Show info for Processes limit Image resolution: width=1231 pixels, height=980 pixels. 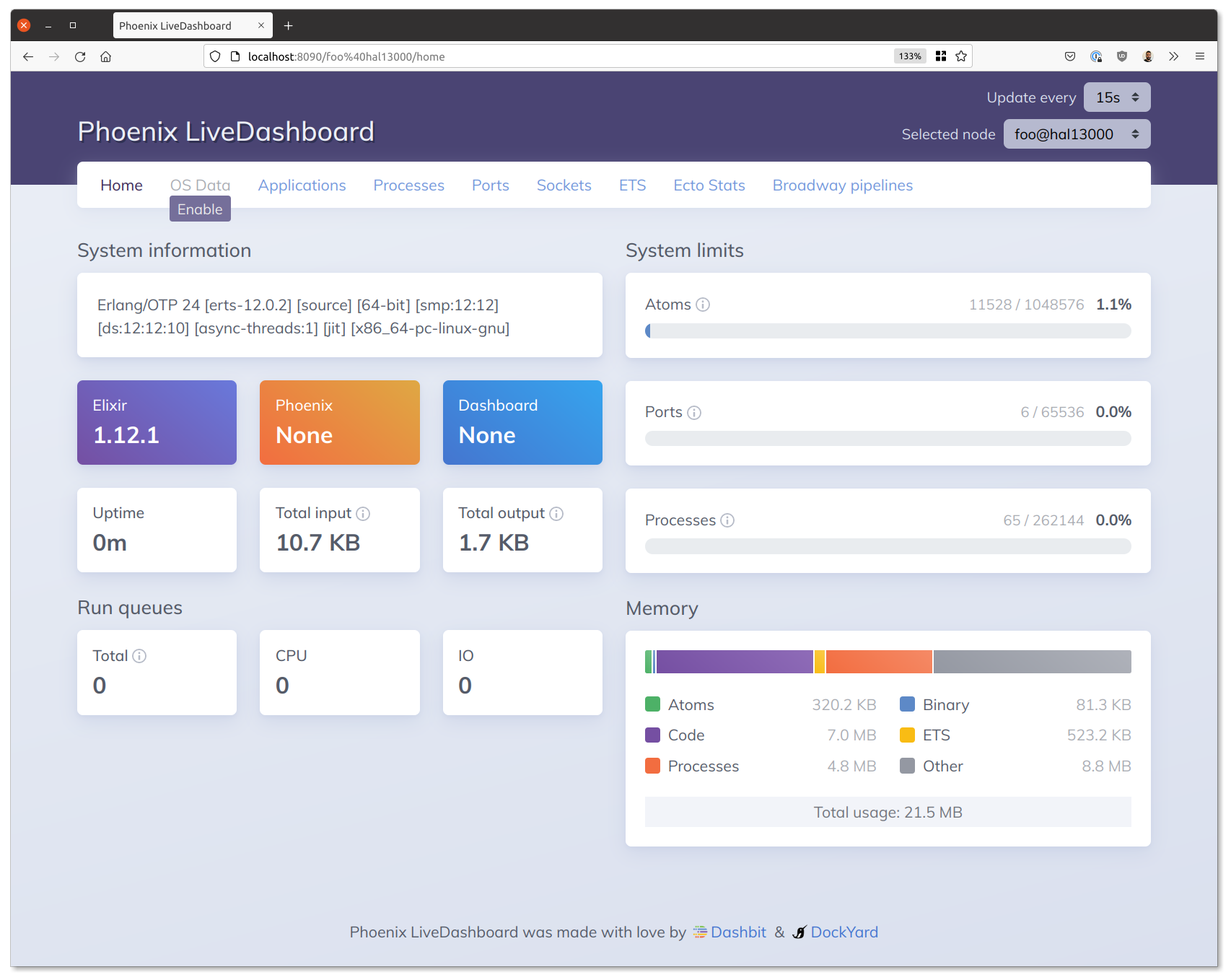coord(727,520)
